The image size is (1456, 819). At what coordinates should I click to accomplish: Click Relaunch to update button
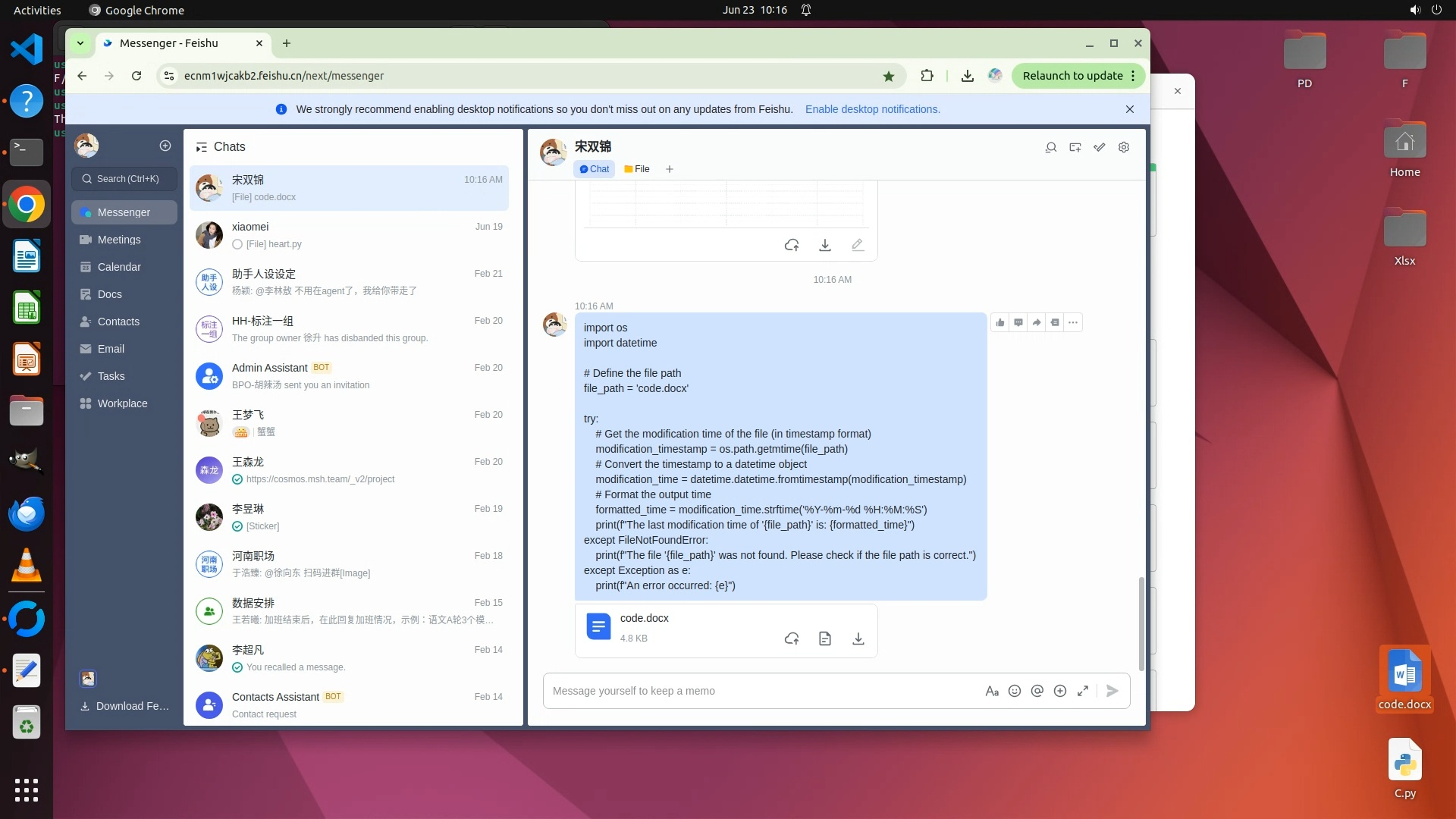[1072, 76]
